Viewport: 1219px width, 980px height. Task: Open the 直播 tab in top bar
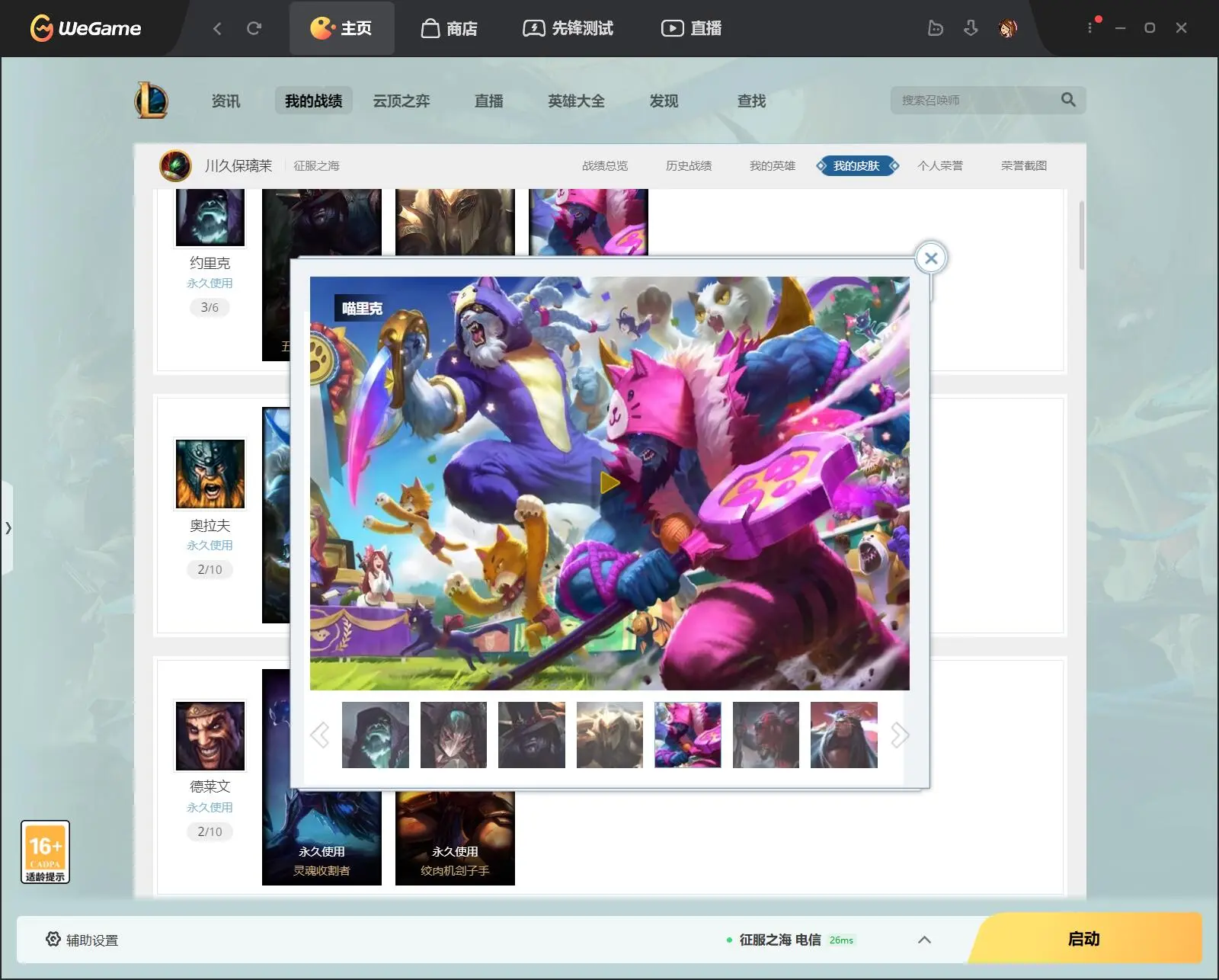(691, 28)
